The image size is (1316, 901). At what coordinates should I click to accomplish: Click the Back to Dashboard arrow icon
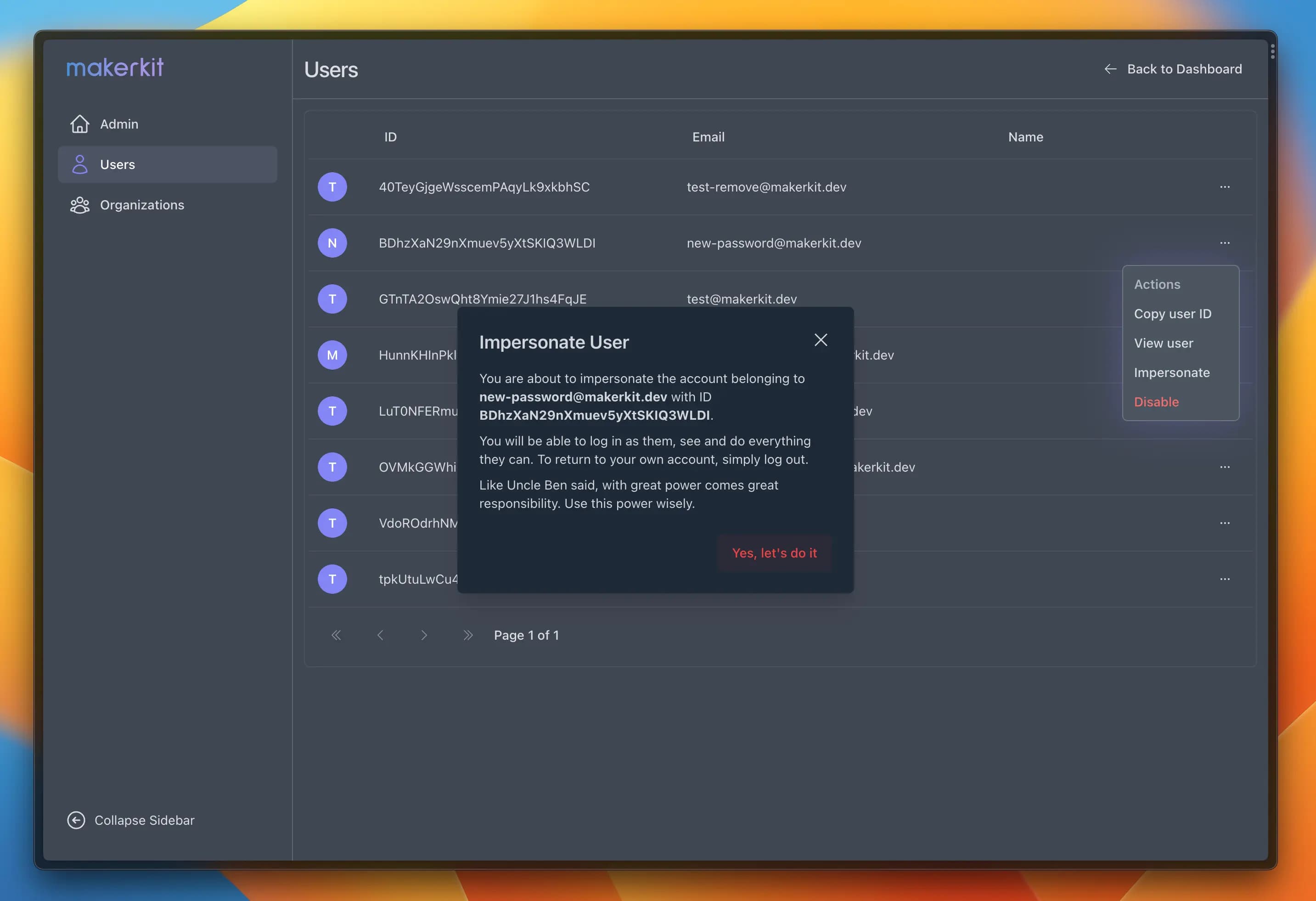click(1110, 69)
